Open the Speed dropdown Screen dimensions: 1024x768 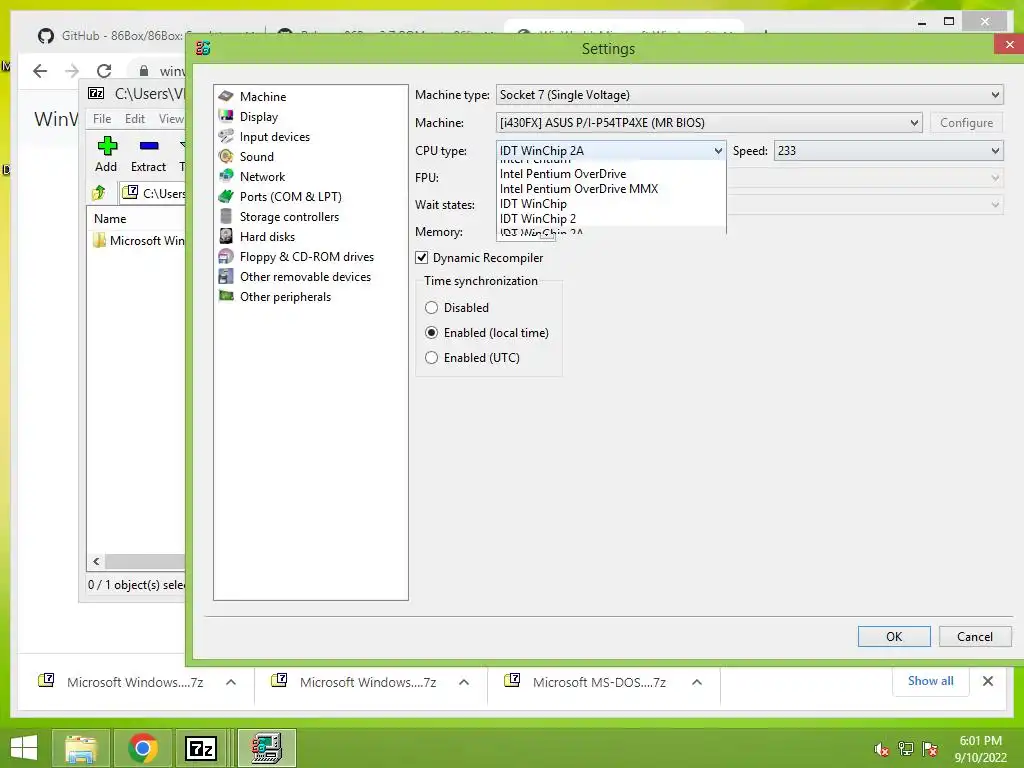[x=888, y=151]
